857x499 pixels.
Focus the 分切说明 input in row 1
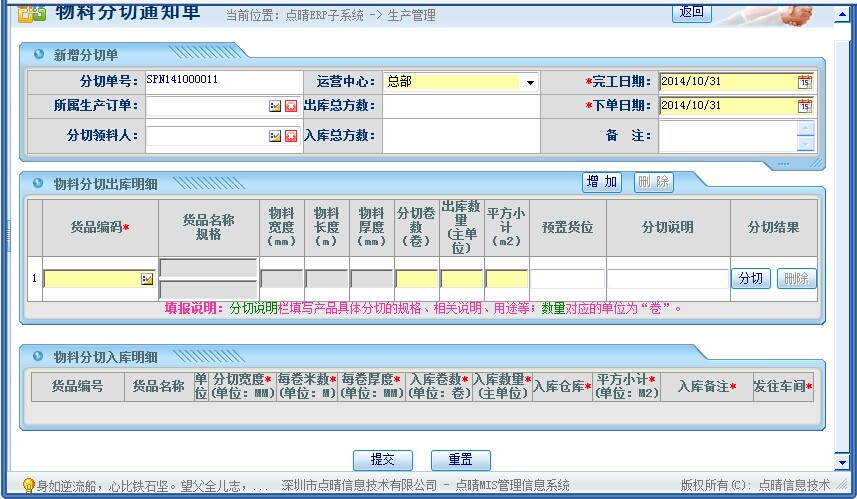667,279
